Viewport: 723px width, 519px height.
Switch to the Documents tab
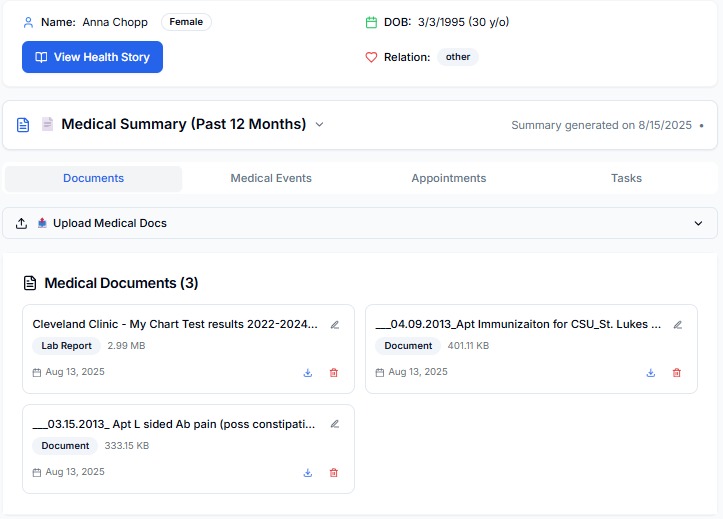[94, 178]
